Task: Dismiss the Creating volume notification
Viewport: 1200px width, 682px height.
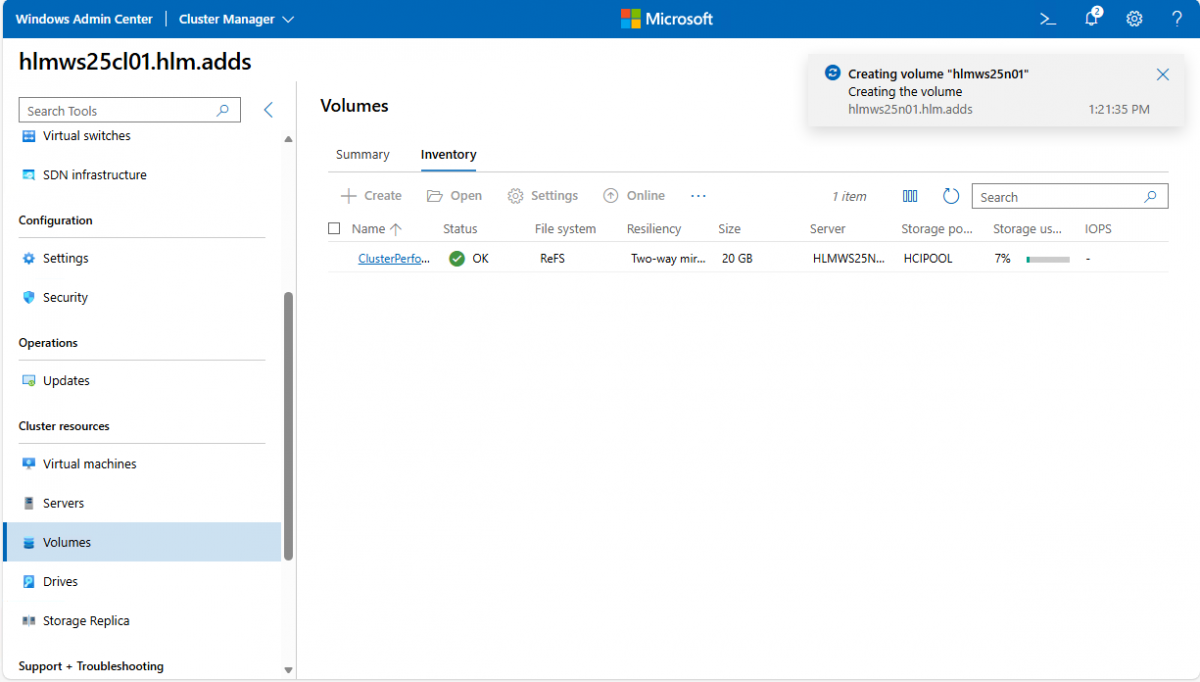Action: (x=1162, y=74)
